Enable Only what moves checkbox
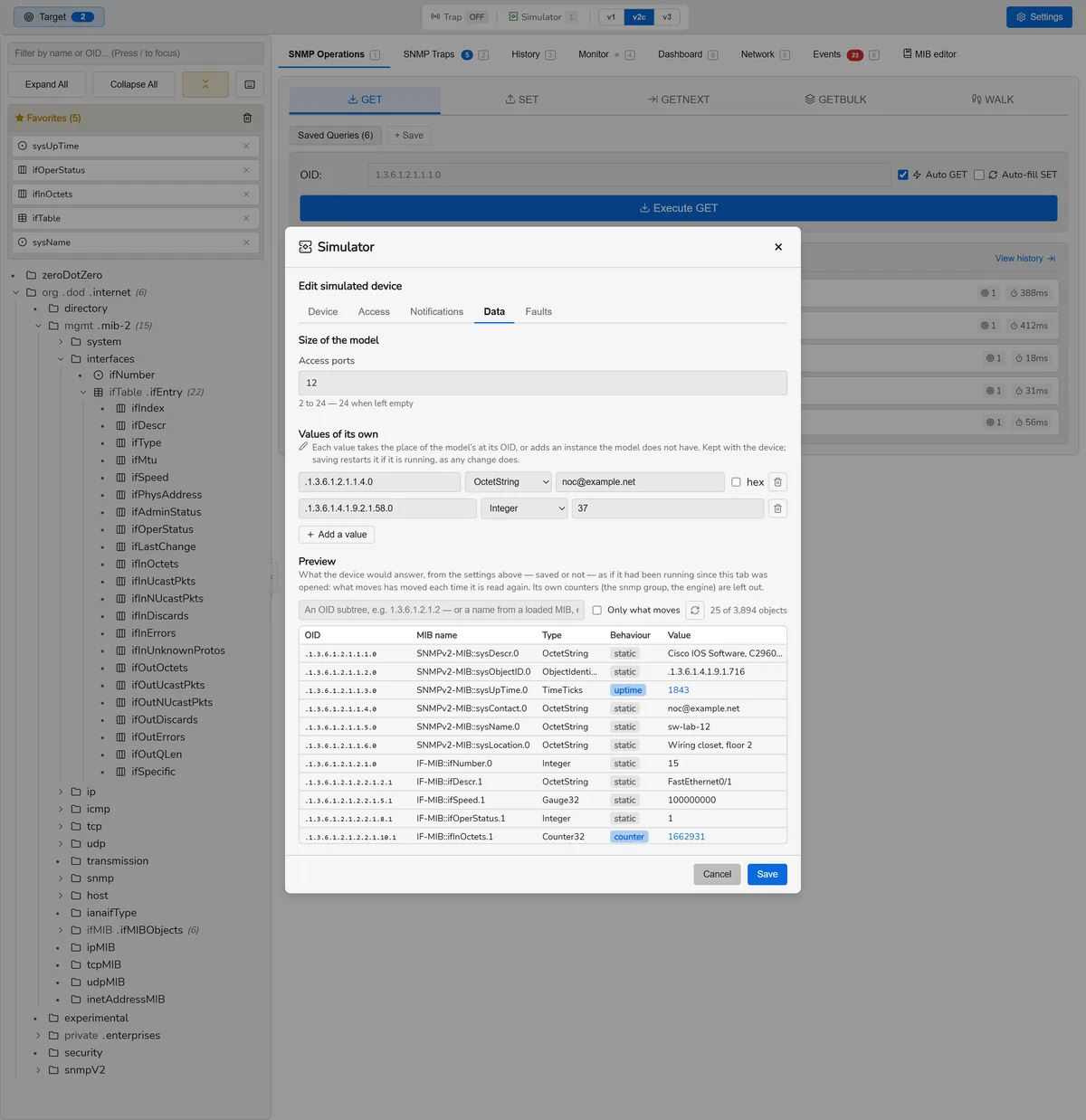Viewport: 1086px width, 1120px height. coord(596,610)
